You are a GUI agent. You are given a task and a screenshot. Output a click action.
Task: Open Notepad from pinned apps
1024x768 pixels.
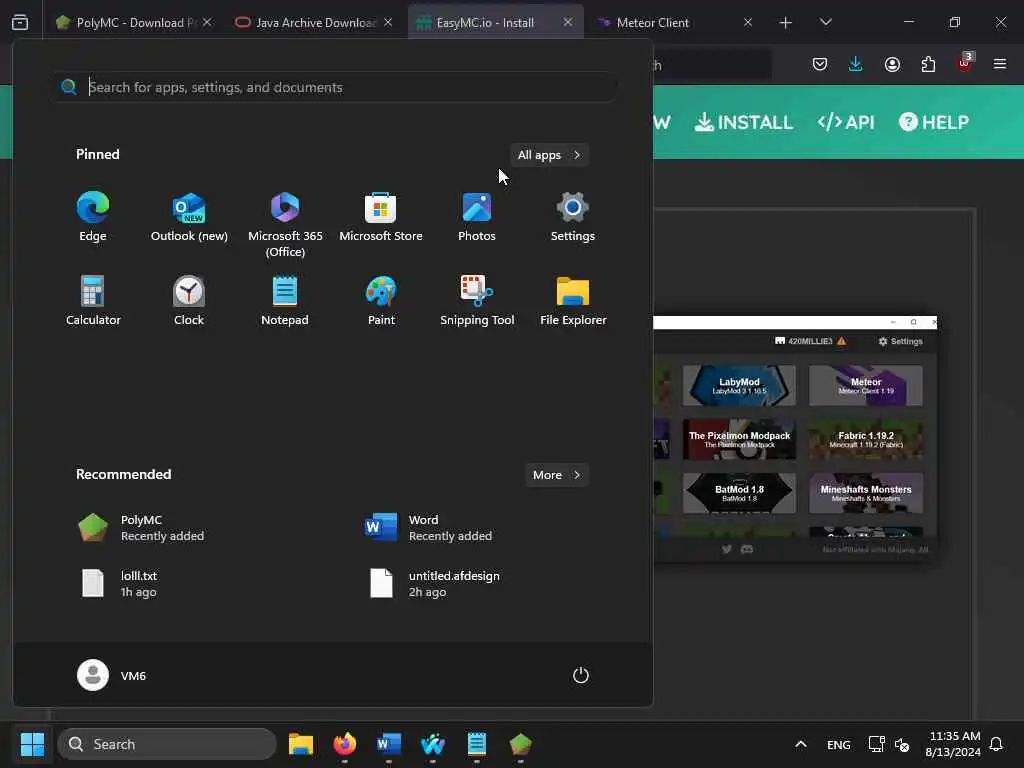click(x=285, y=301)
